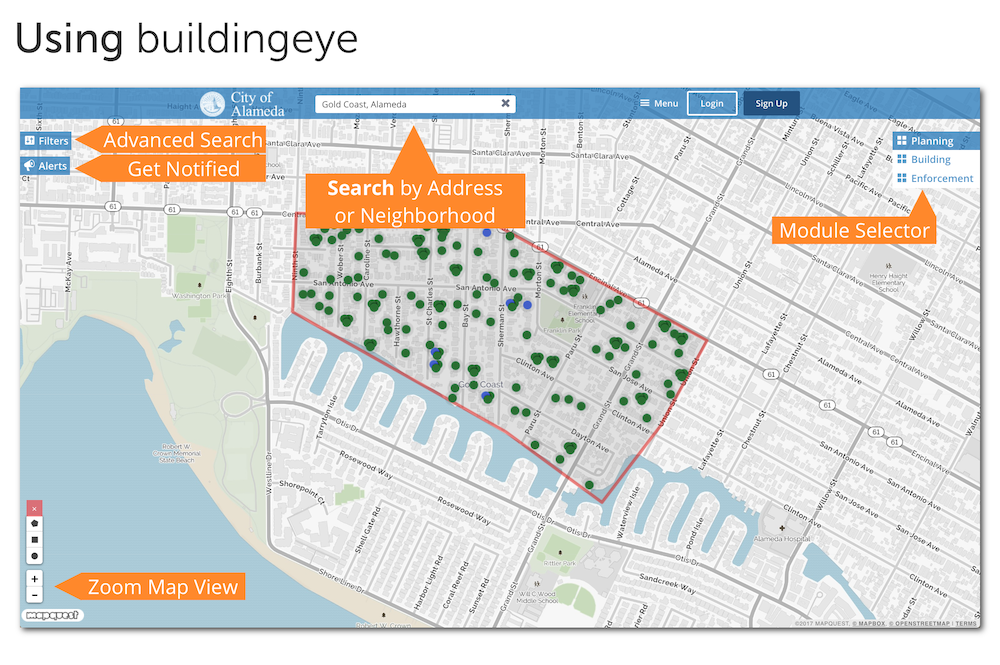Select the square drawing tool
The image size is (1000, 665).
tap(34, 540)
